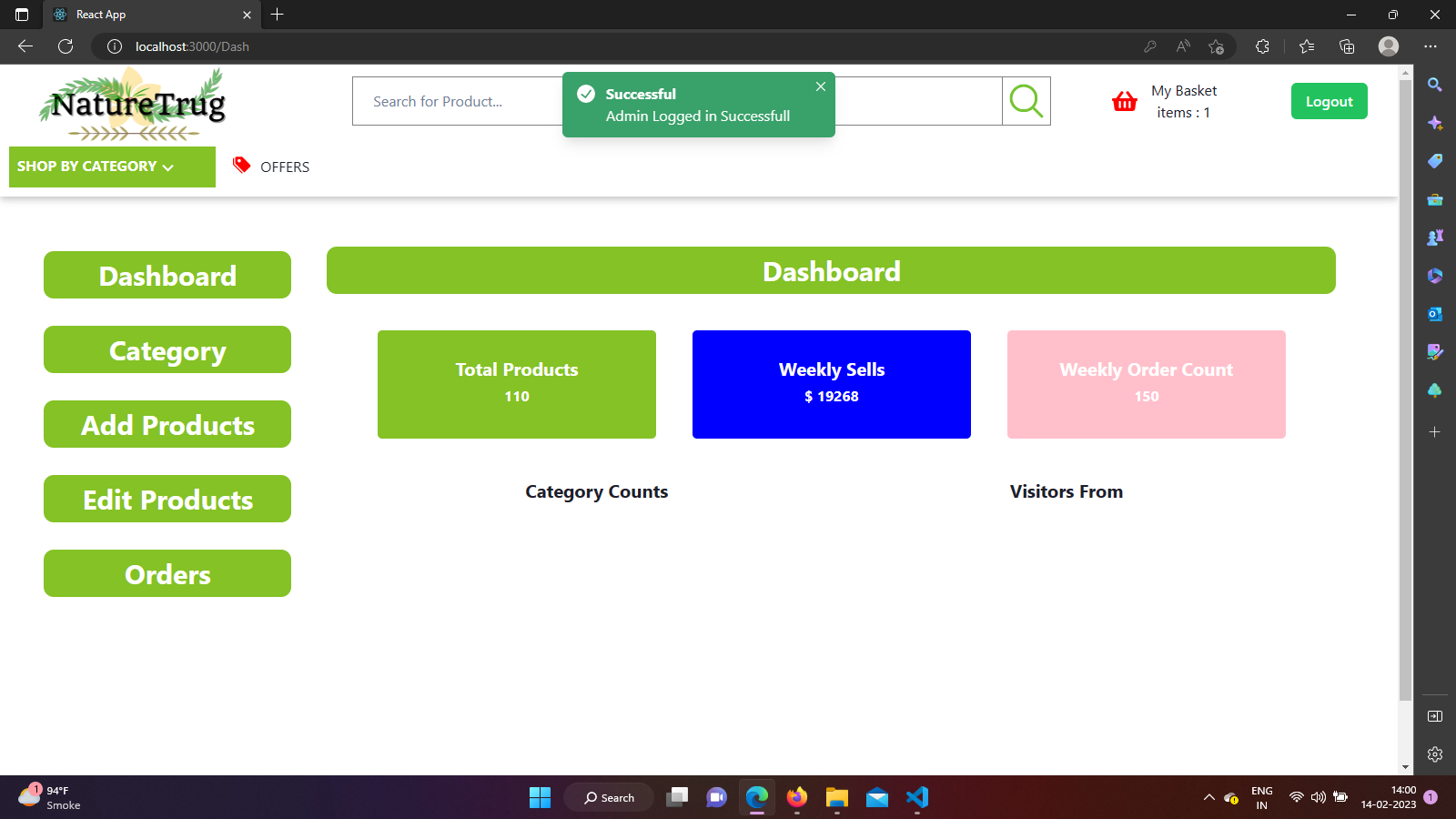1456x819 pixels.
Task: Open browser extensions puzzle icon
Action: (x=1262, y=46)
